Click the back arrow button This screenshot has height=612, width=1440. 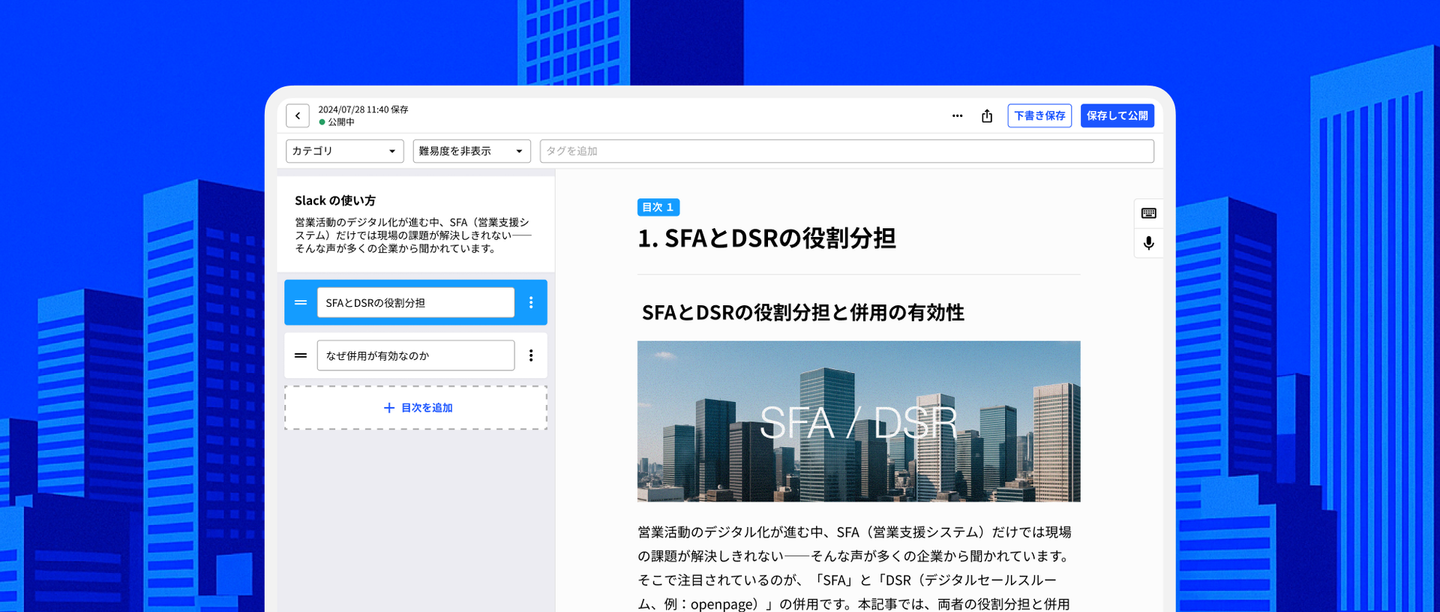coord(297,116)
